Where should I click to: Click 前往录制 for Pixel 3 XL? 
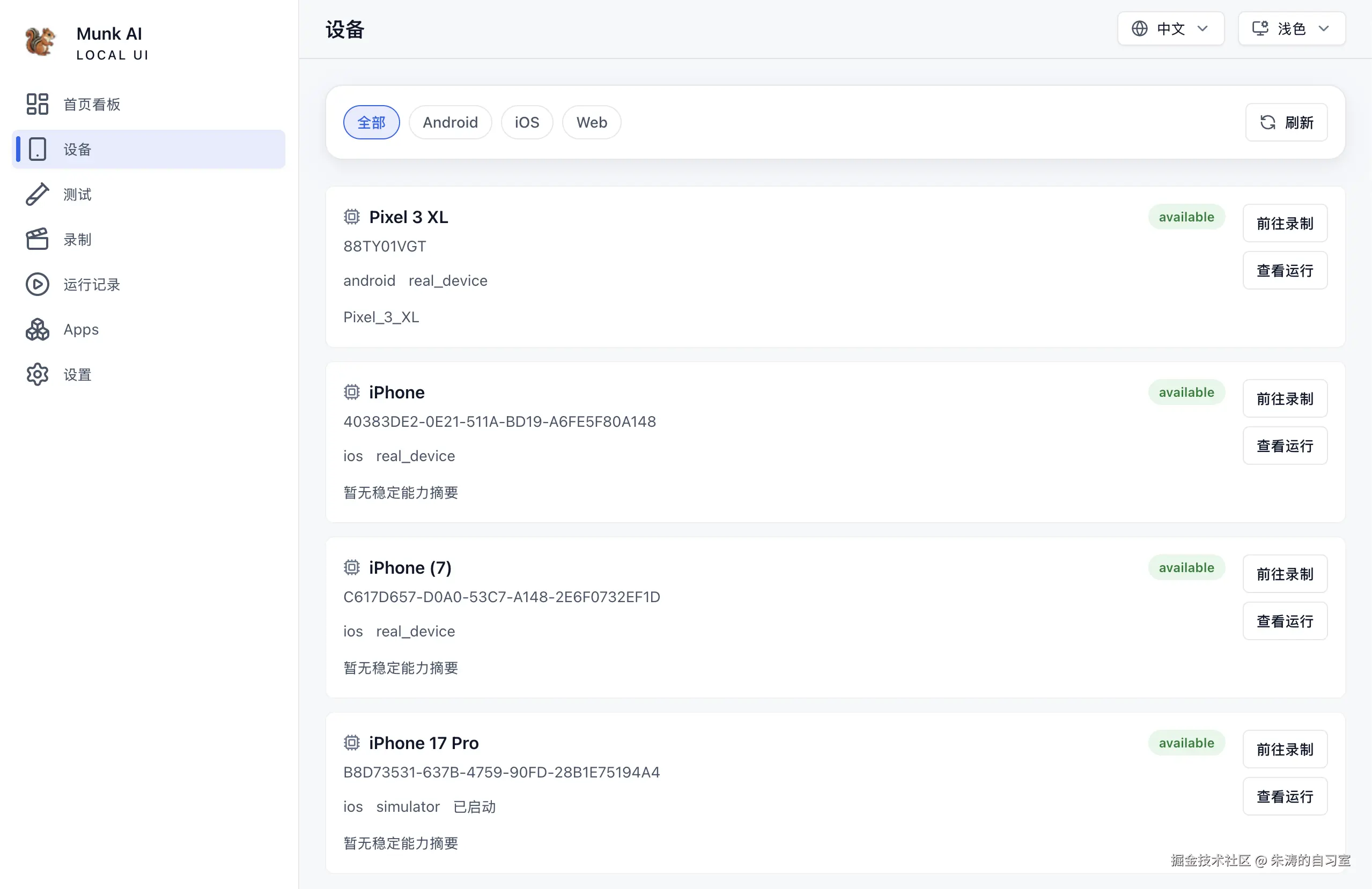pyautogui.click(x=1285, y=223)
